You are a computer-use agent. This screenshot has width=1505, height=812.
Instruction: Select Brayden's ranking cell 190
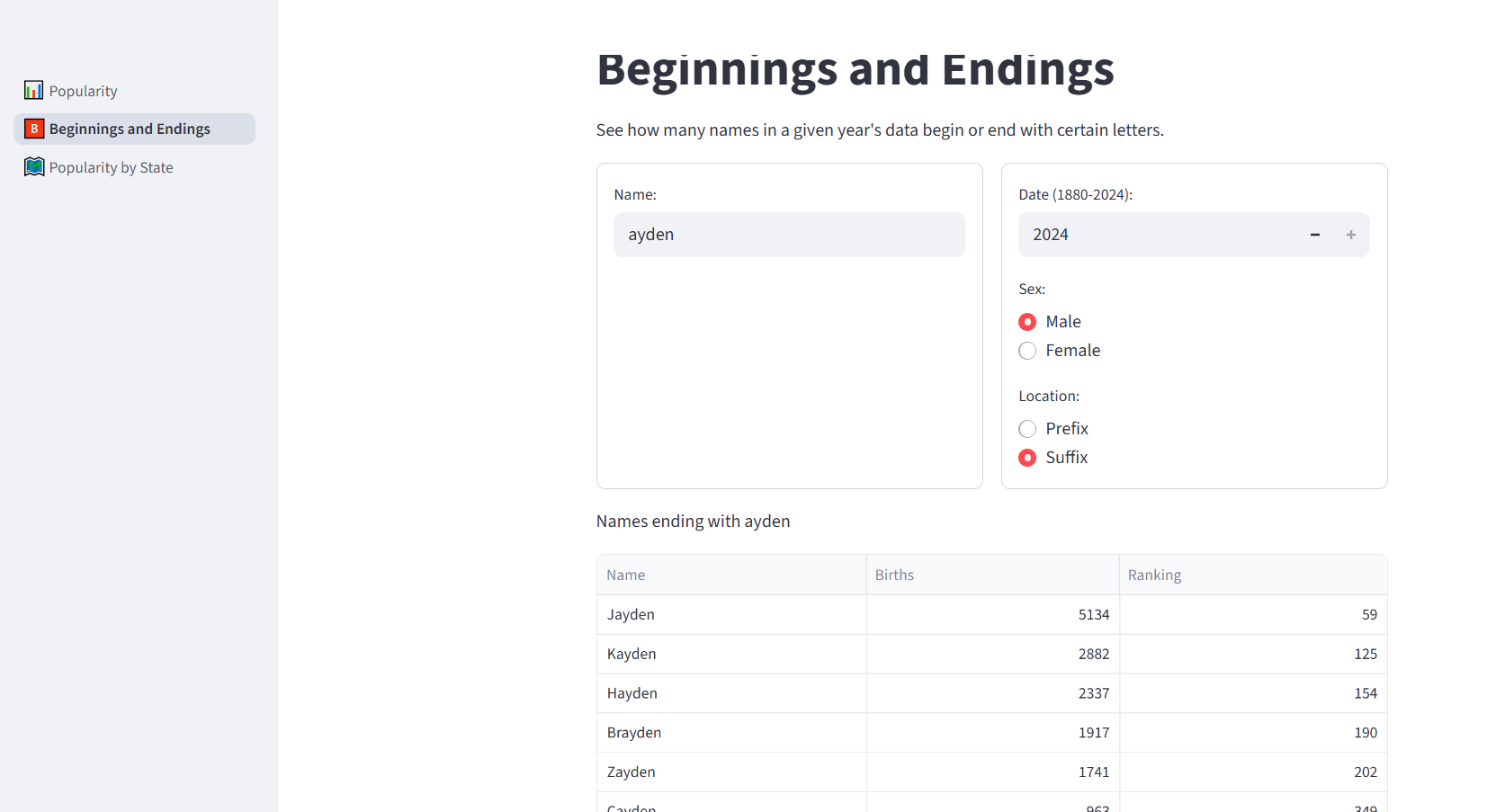pos(1253,733)
